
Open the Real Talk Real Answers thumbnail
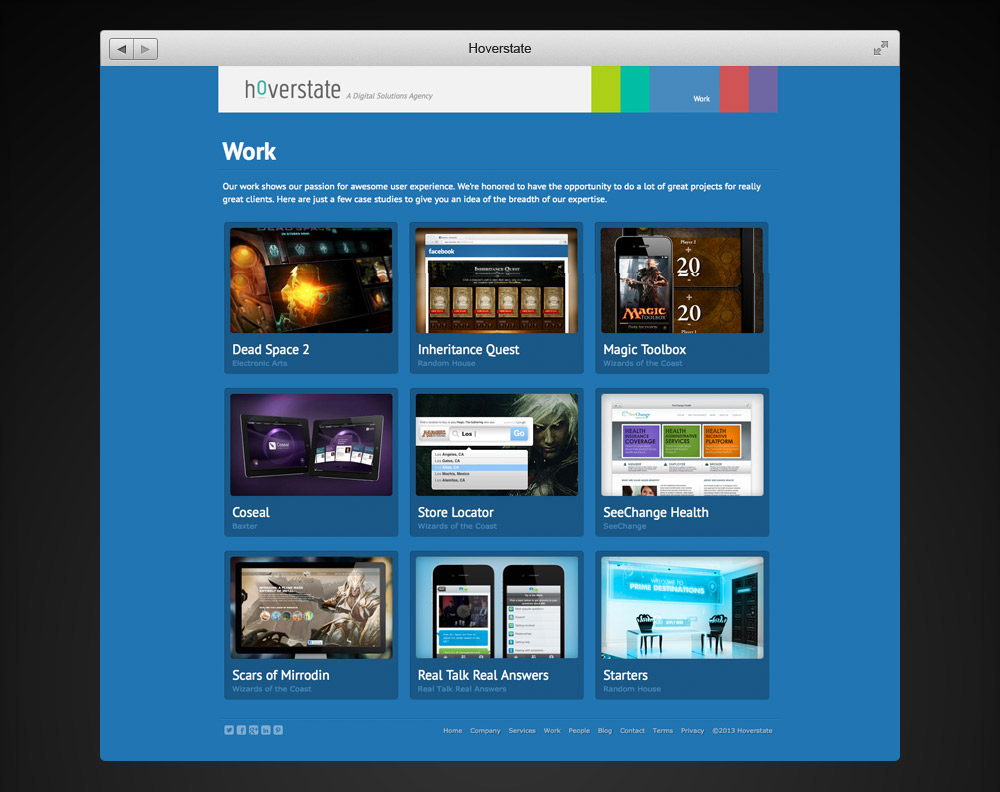tap(497, 608)
